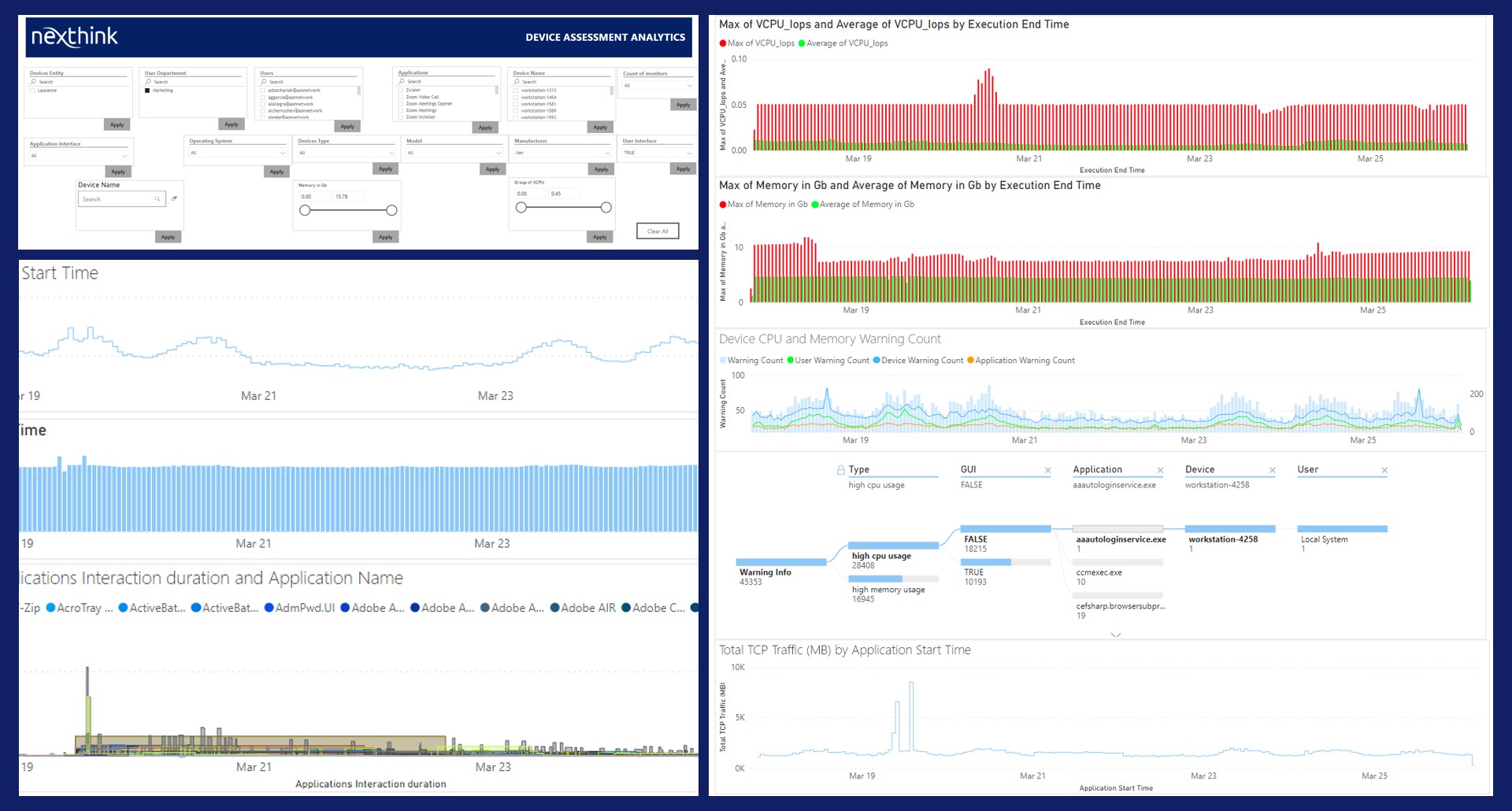Viewport: 1512px width, 811px height.
Task: Click the right handle of Memory in Gb slider
Action: [391, 210]
